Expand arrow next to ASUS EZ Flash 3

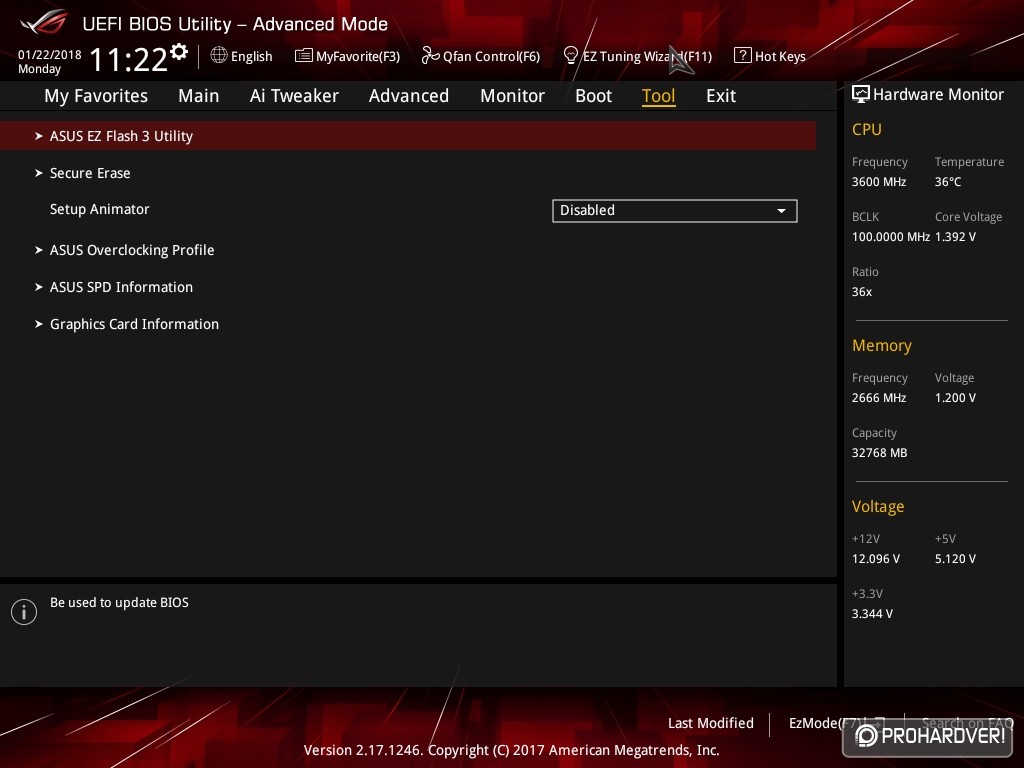pos(39,136)
